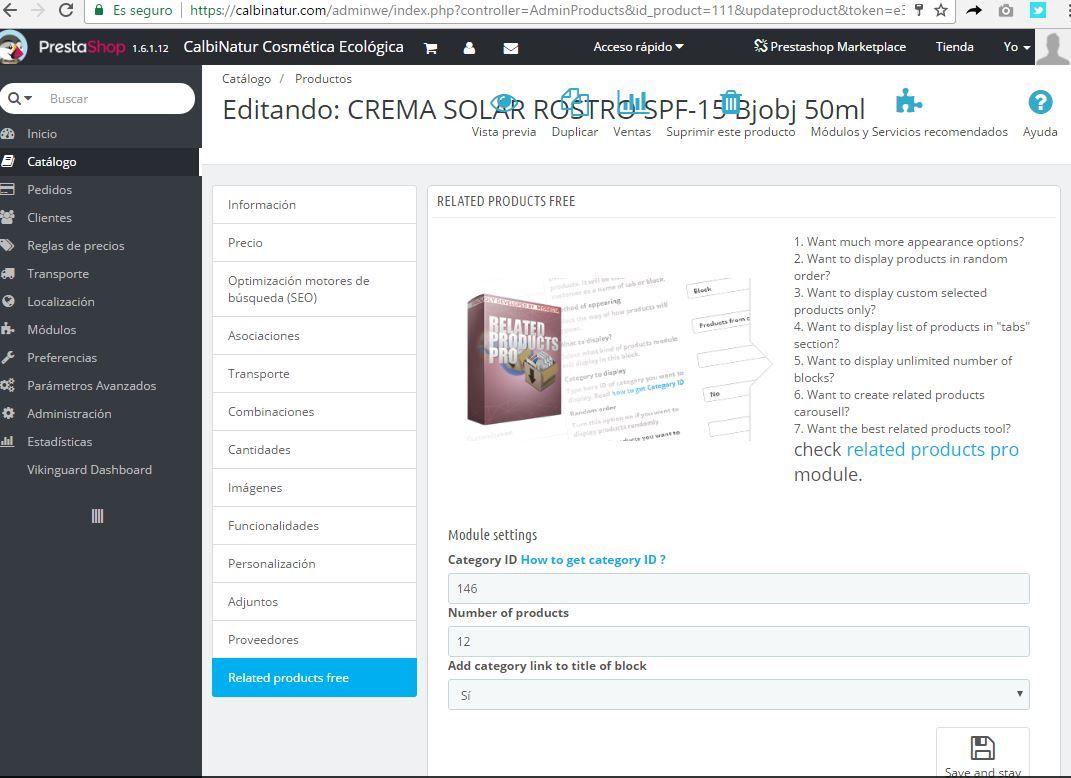The height and width of the screenshot is (778, 1071).
Task: Click the Prestashop Marketplace link
Action: 830,46
